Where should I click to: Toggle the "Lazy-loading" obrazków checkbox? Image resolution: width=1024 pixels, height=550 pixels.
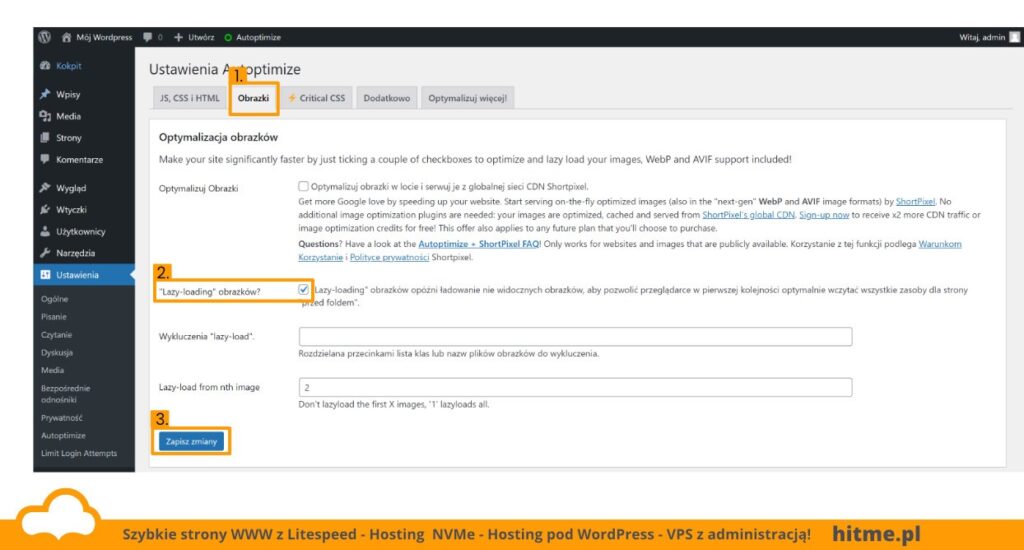303,289
